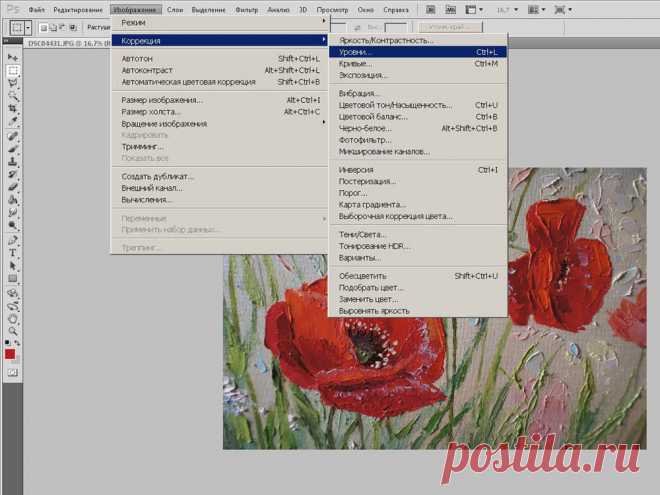Select the Dodge tool

[x=13, y=225]
